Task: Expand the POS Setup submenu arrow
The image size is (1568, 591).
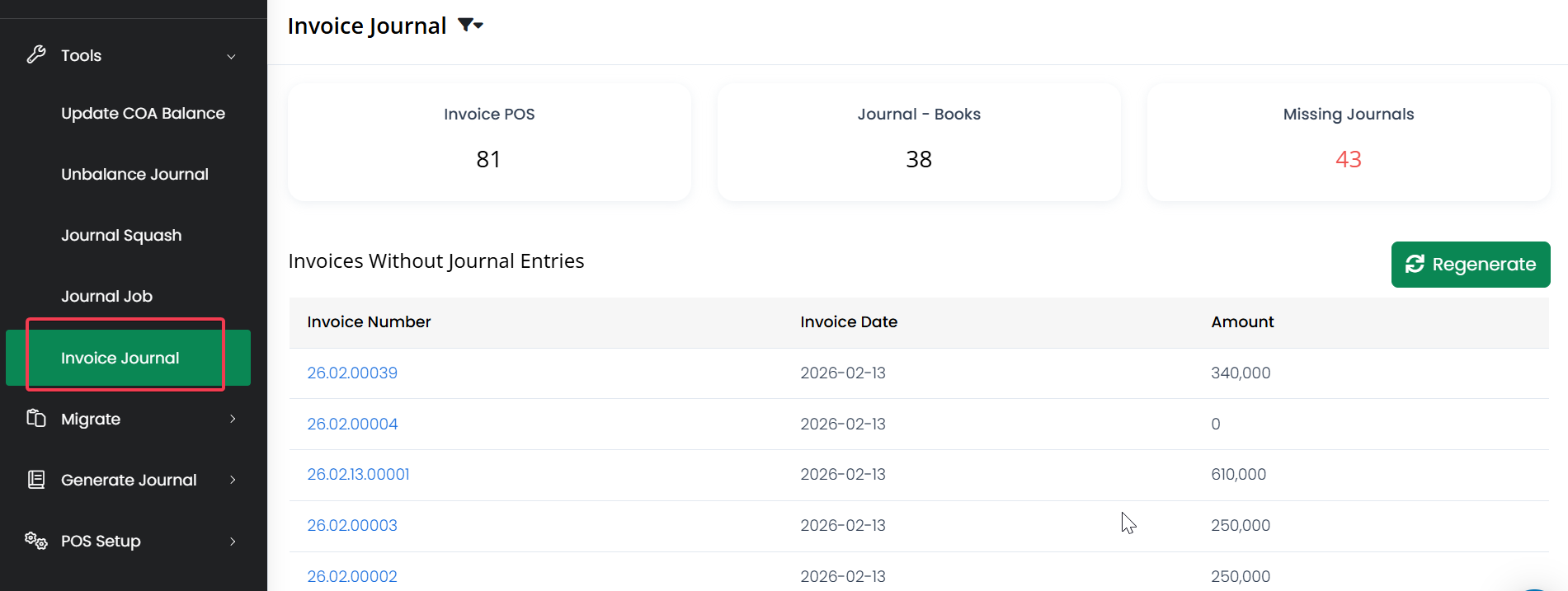Action: (x=233, y=541)
